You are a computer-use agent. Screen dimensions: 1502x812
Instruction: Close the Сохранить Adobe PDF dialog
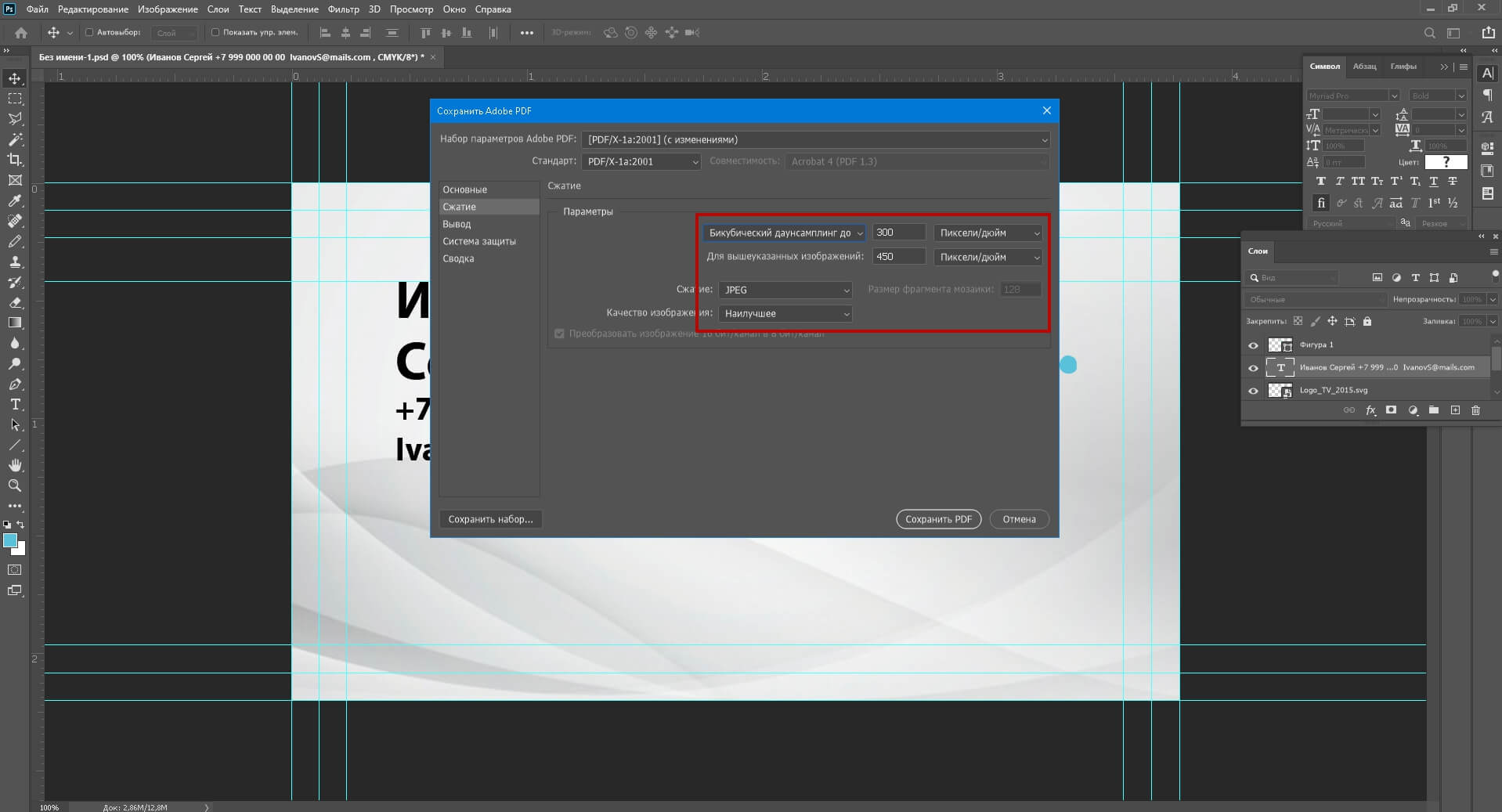[x=1047, y=110]
